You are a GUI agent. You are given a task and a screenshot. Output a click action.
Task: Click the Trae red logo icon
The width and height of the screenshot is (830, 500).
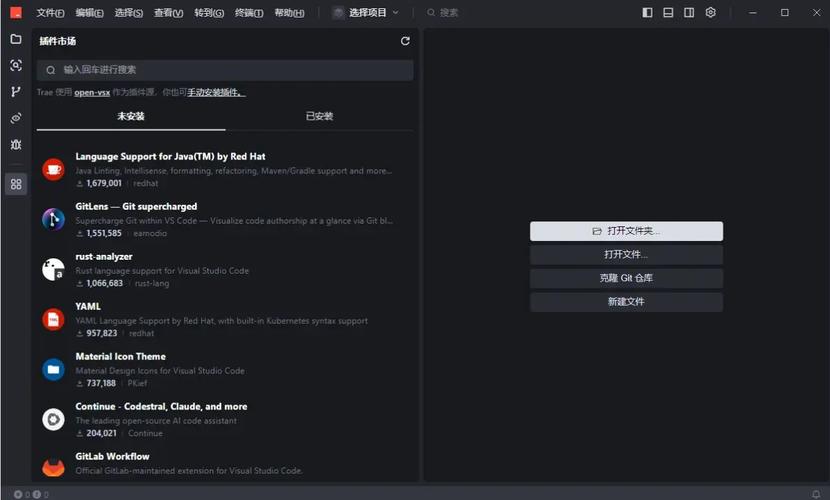(x=16, y=13)
